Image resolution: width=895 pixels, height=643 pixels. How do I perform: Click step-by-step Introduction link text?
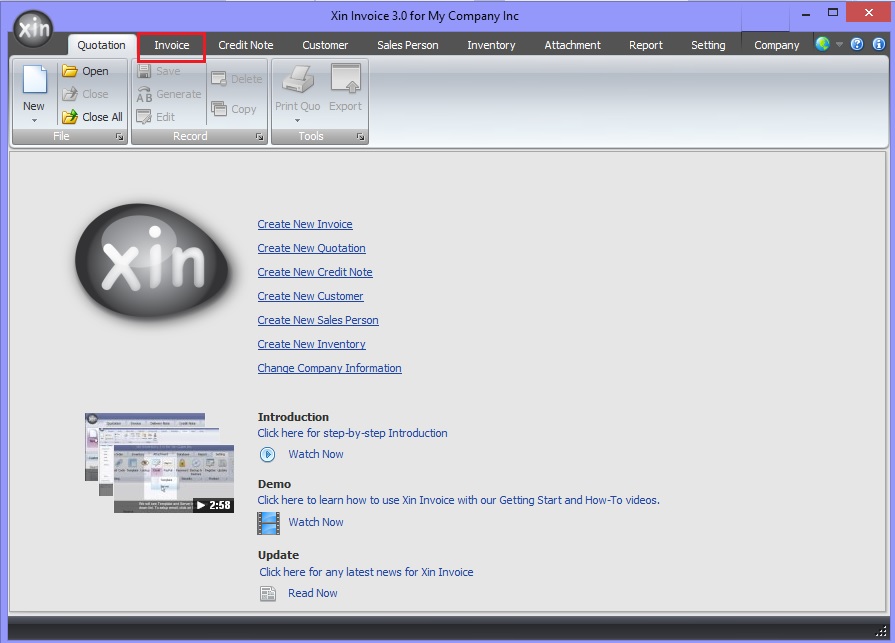(x=352, y=433)
